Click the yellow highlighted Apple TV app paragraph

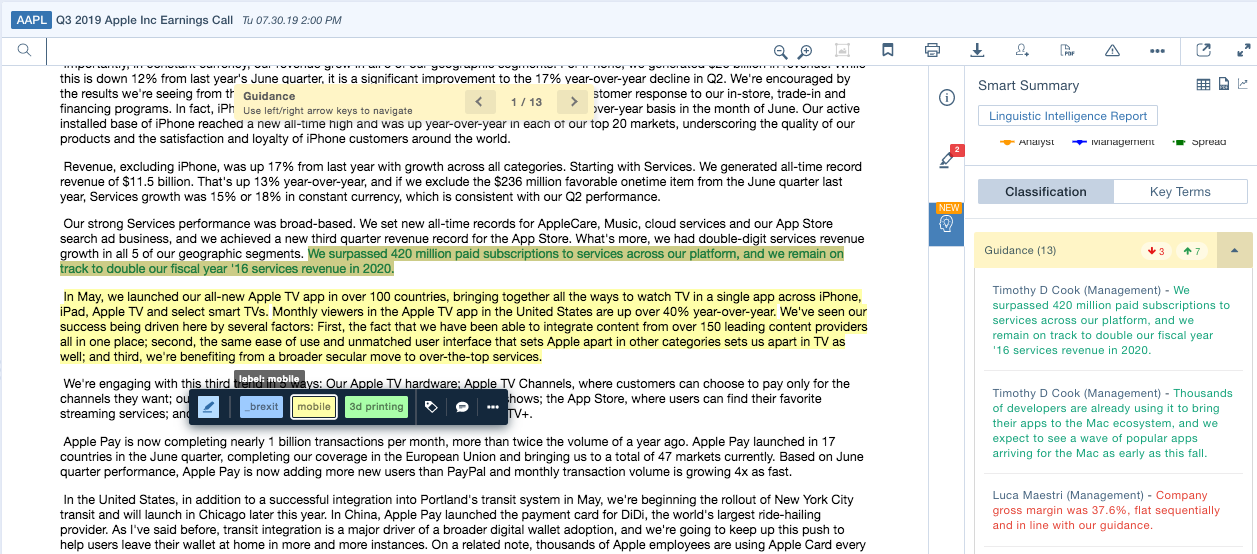(x=464, y=327)
